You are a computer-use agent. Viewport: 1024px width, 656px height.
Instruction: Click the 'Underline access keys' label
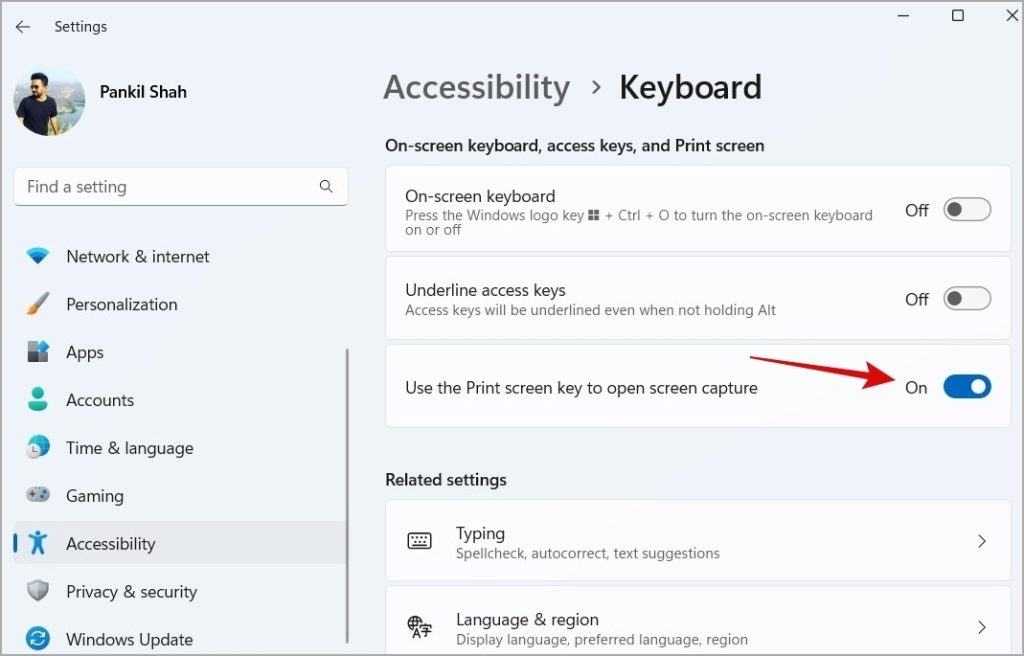tap(485, 289)
